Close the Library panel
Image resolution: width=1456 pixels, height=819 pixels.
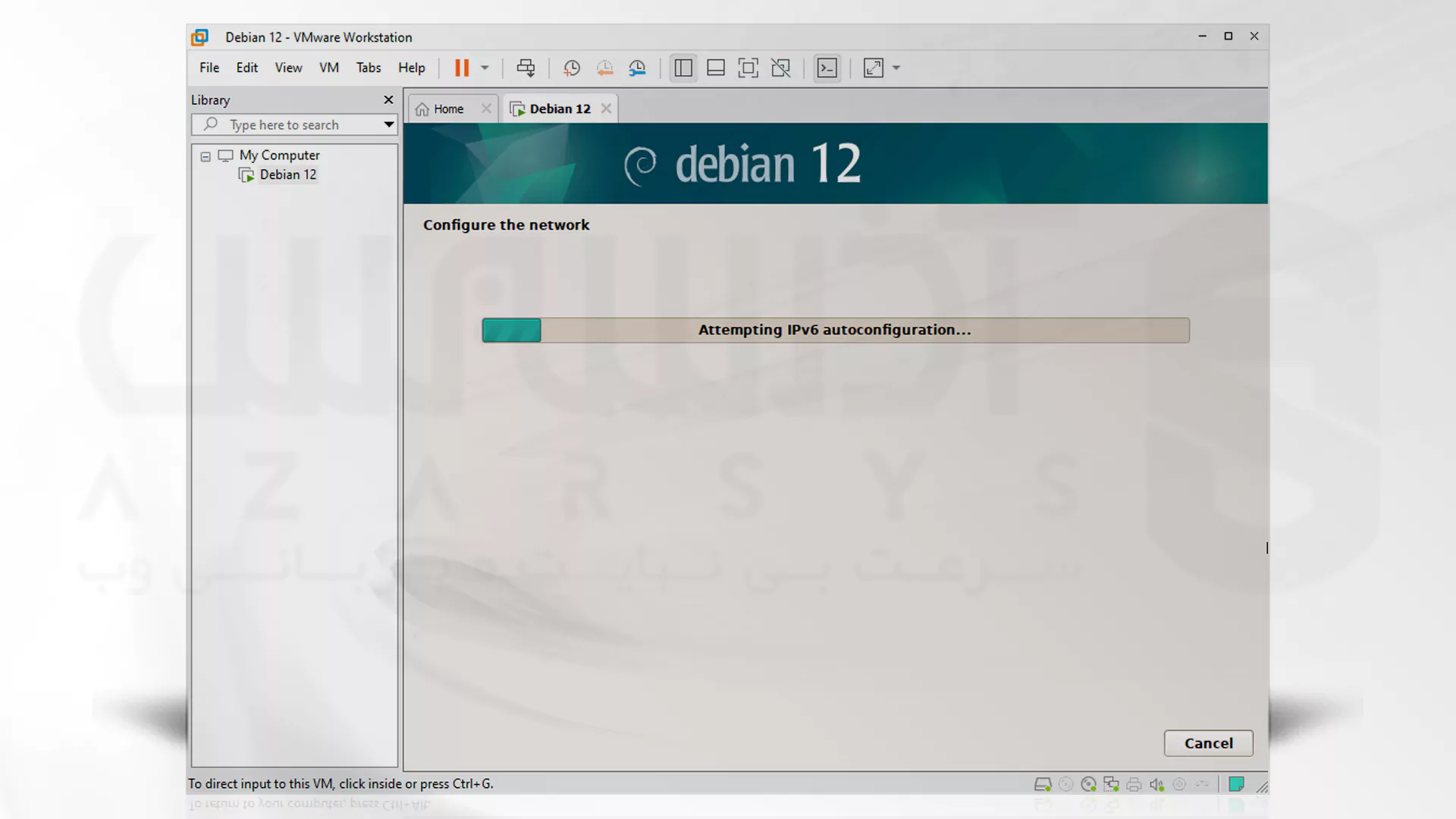pyautogui.click(x=388, y=99)
